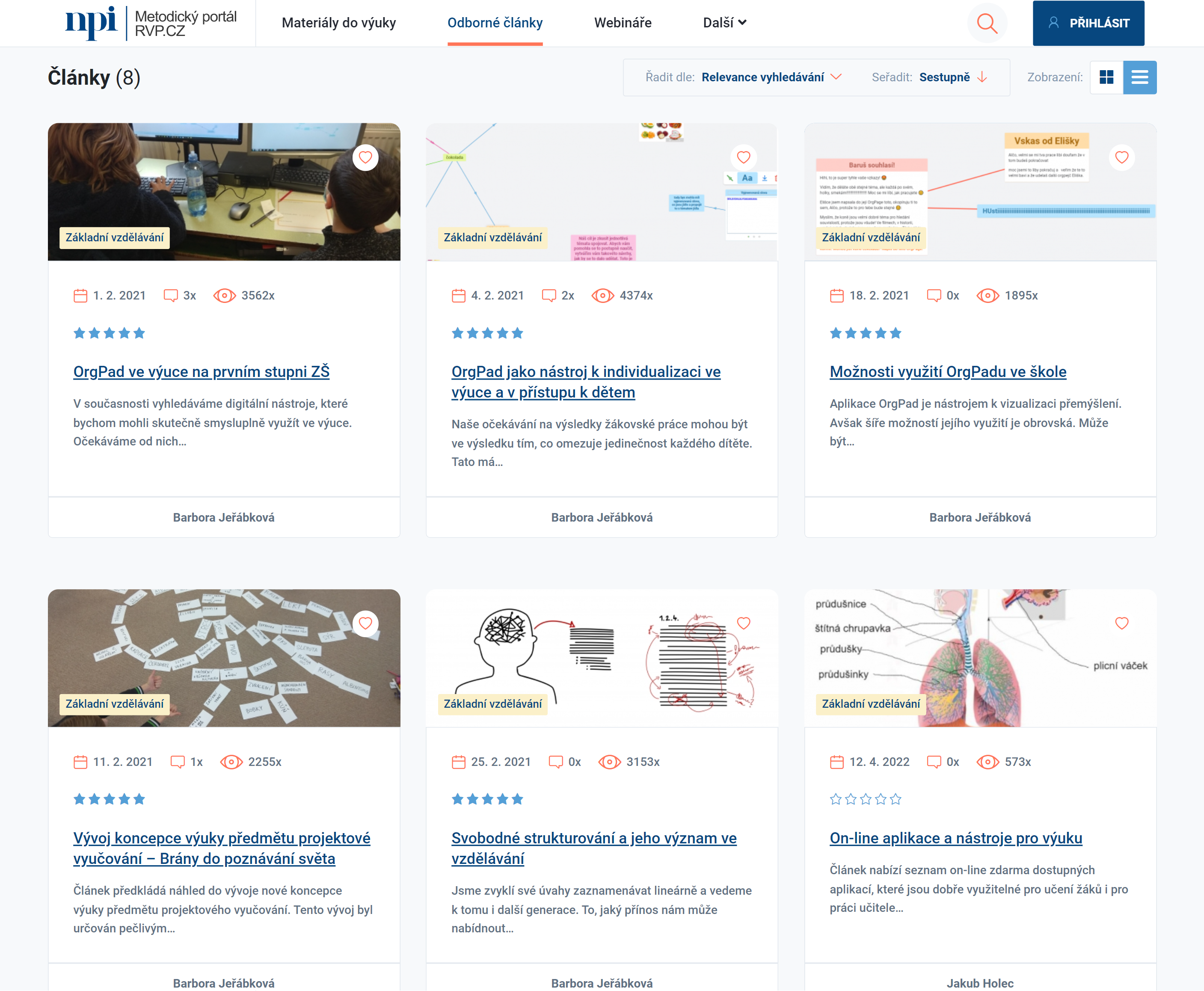Viewport: 1204px width, 991px height.
Task: Click comment icon on first article card
Action: (170, 295)
